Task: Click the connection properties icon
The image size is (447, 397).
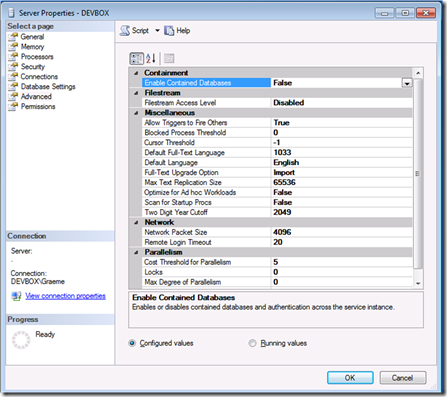Action: tap(16, 296)
